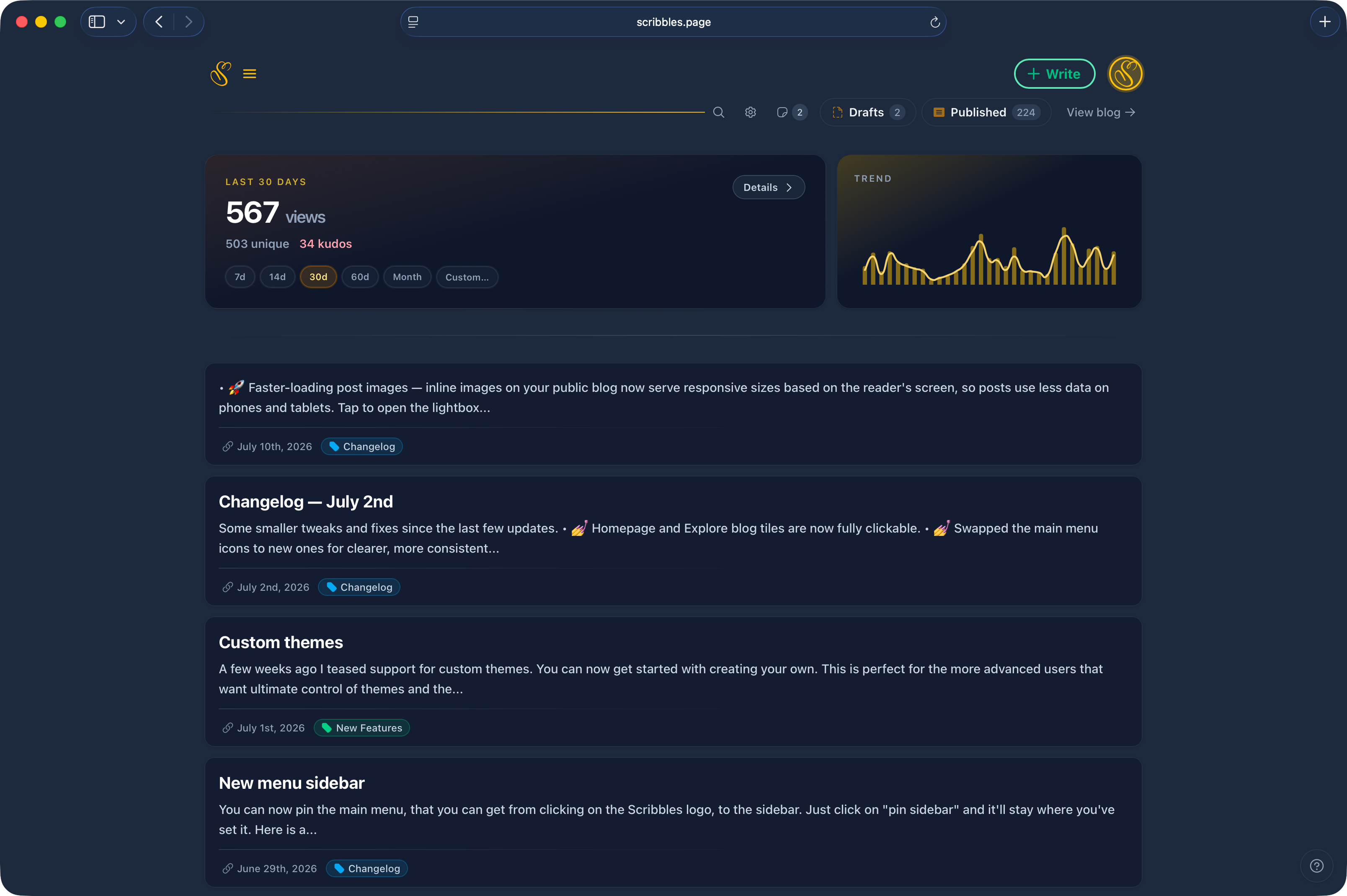
Task: Click the 'July 2nd, 2026' date
Action: click(x=273, y=587)
